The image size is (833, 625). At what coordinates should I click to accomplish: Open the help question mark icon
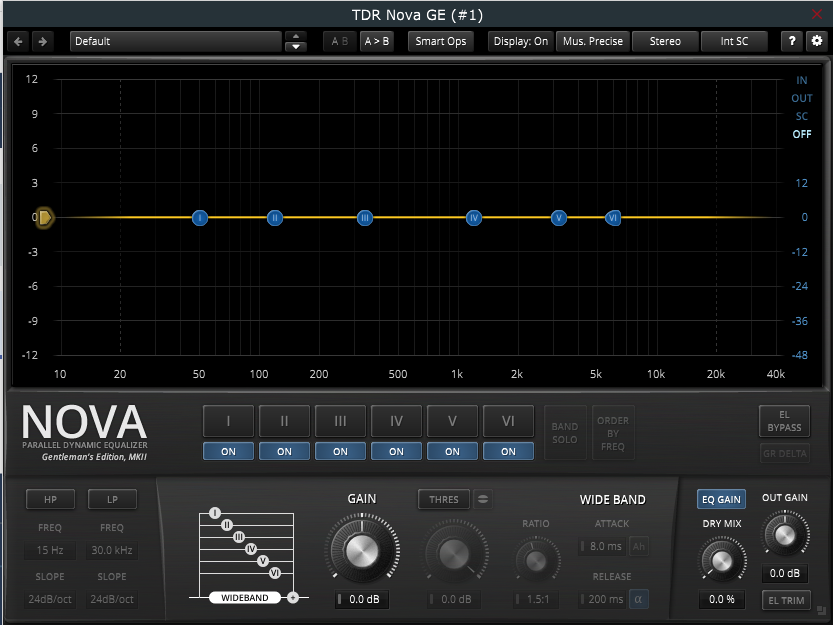pyautogui.click(x=792, y=41)
